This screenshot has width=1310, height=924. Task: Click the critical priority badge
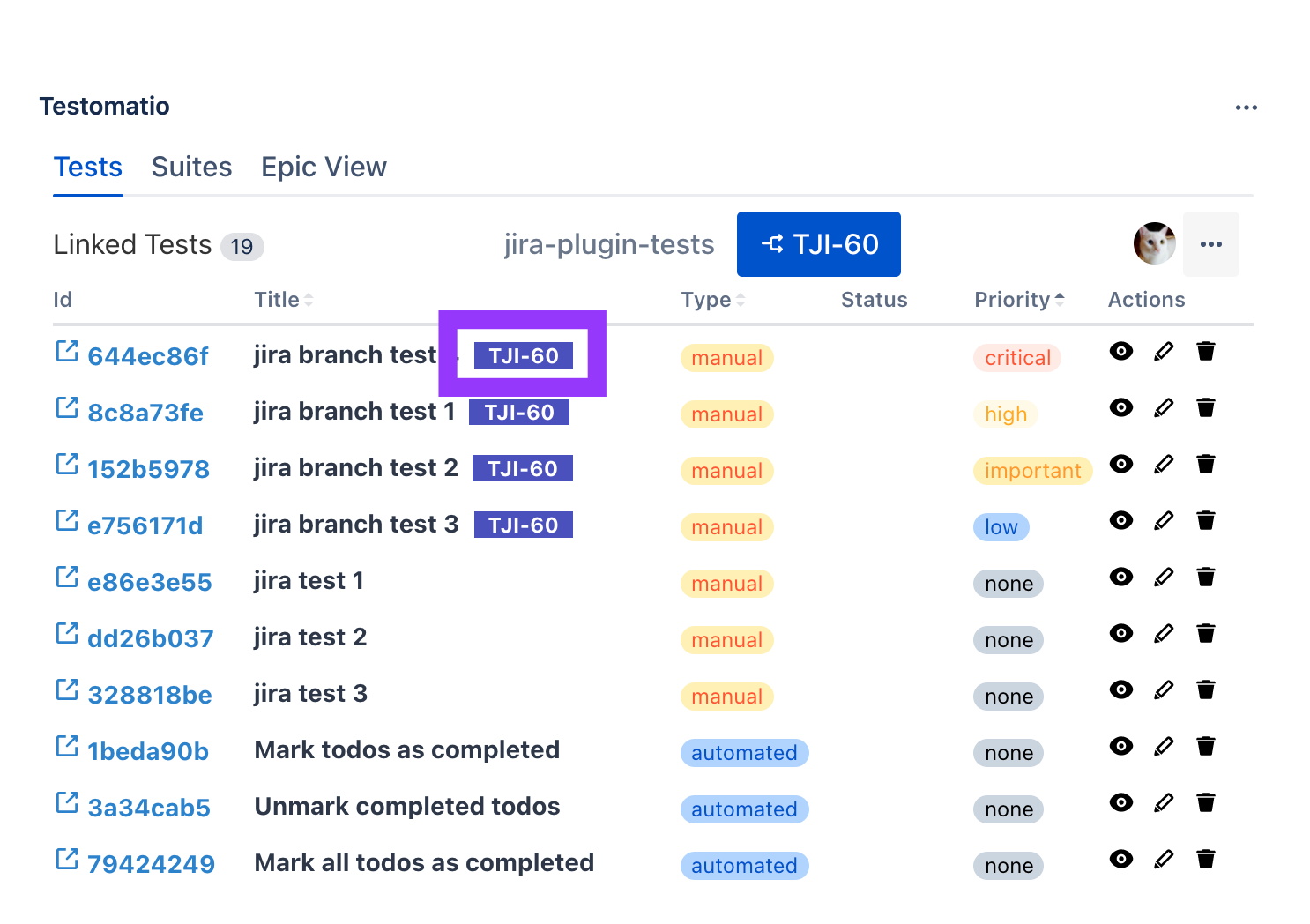[x=1017, y=358]
